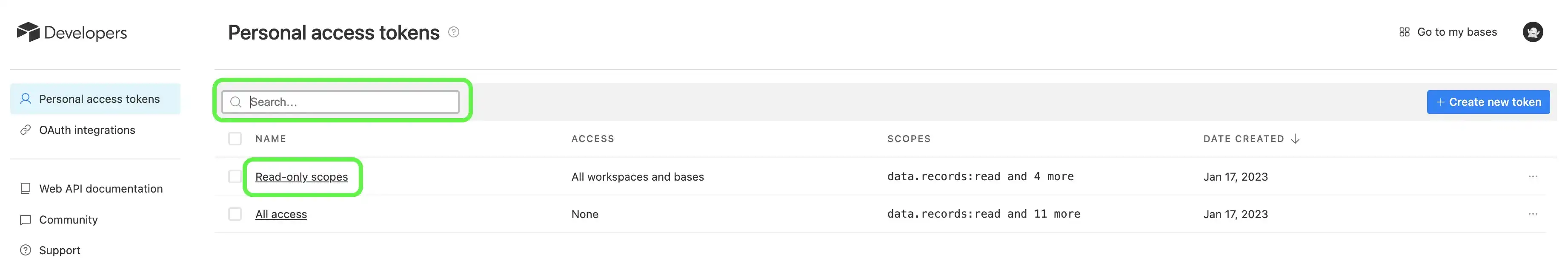Image resolution: width=1568 pixels, height=278 pixels.
Task: Click the help icon beside page title
Action: pos(453,31)
